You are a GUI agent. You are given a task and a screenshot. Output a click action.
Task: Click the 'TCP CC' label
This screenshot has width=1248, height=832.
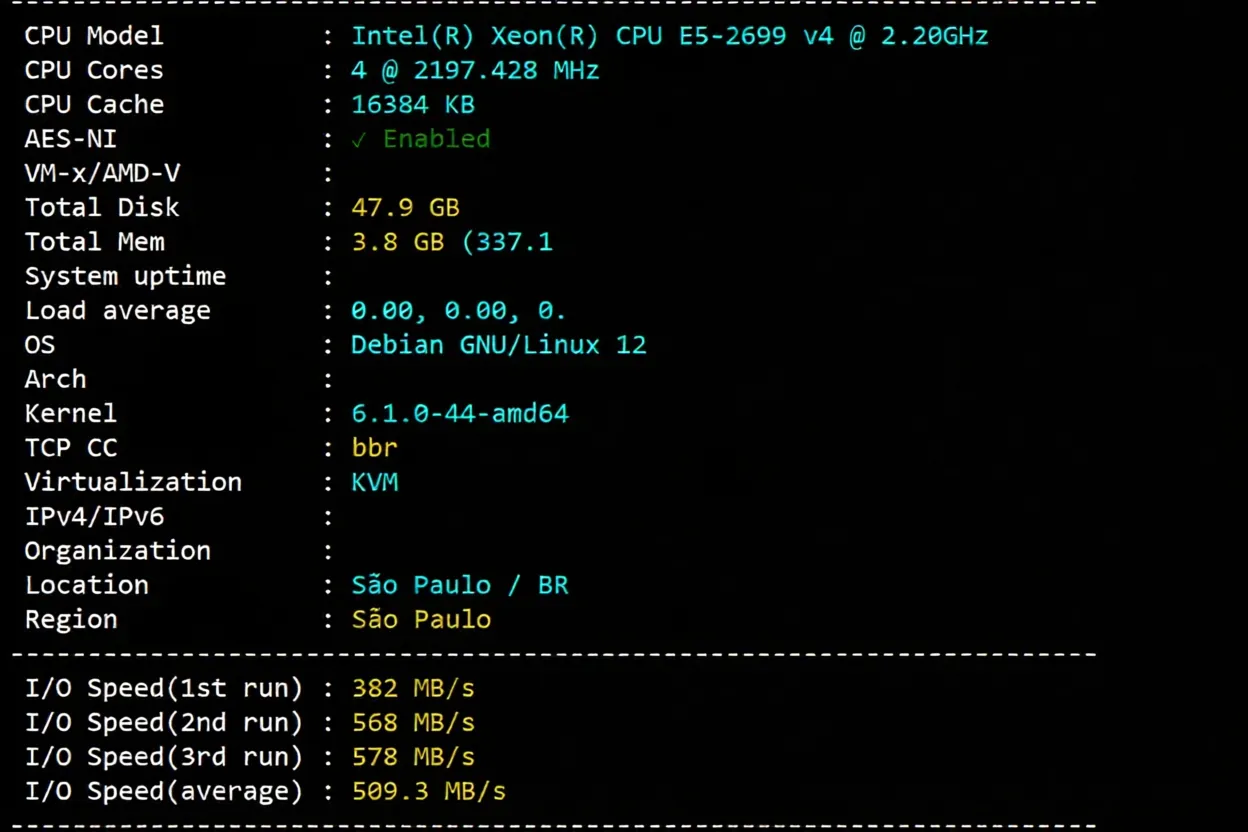point(71,448)
